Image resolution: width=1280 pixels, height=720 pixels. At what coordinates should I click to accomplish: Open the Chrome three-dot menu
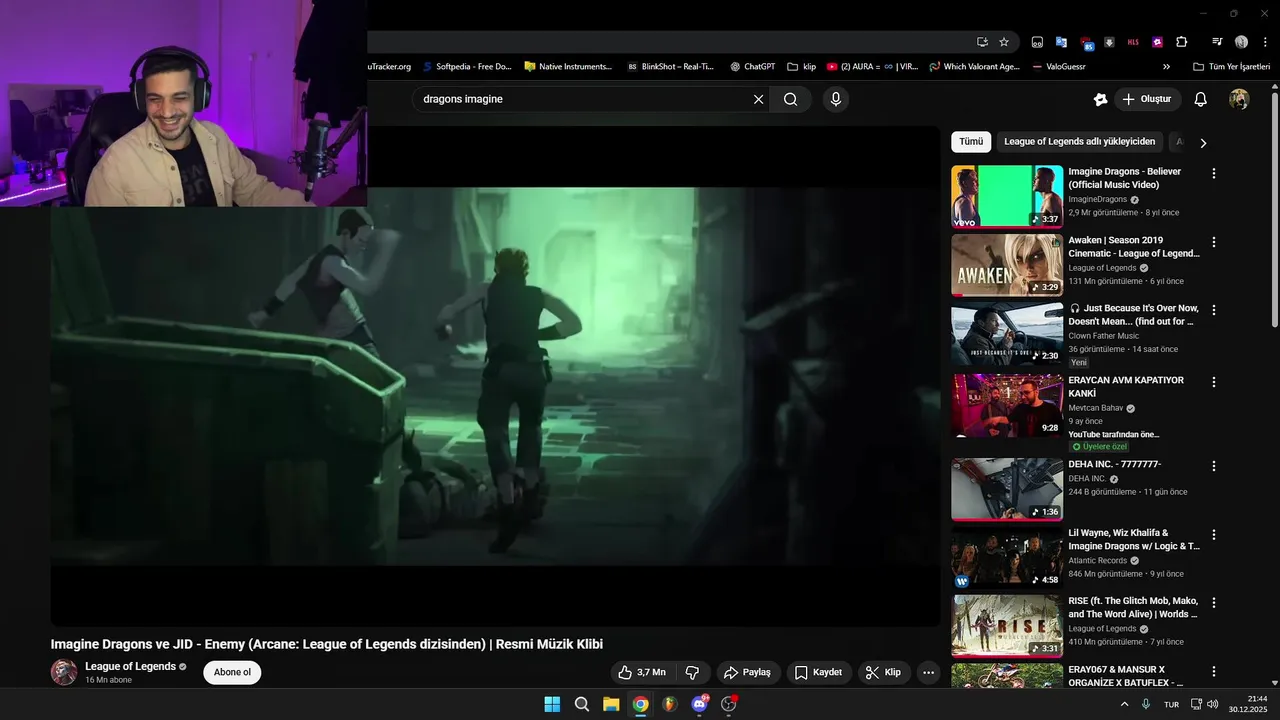click(x=1265, y=42)
